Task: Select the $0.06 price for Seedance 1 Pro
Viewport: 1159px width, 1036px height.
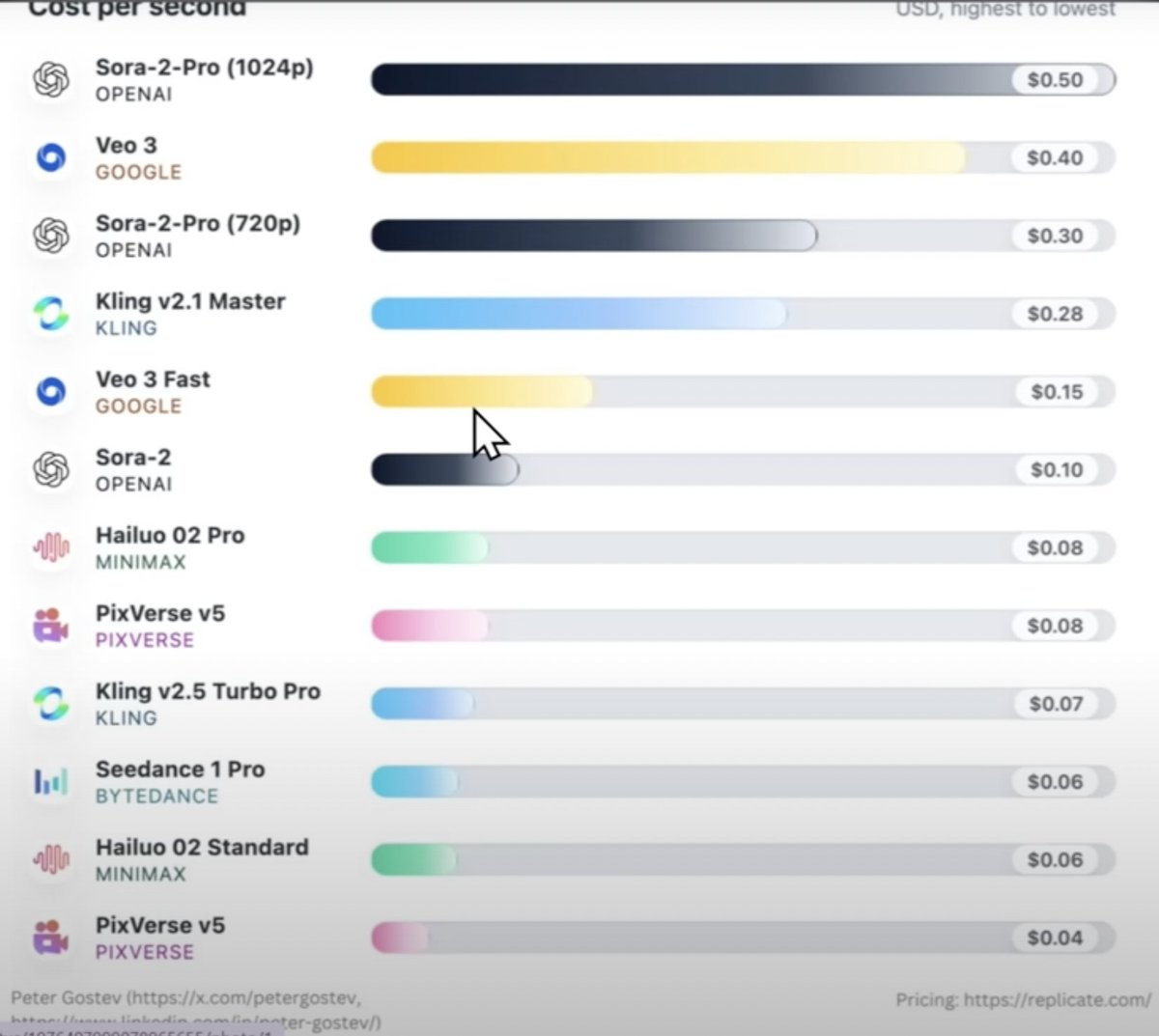Action: 1055,781
